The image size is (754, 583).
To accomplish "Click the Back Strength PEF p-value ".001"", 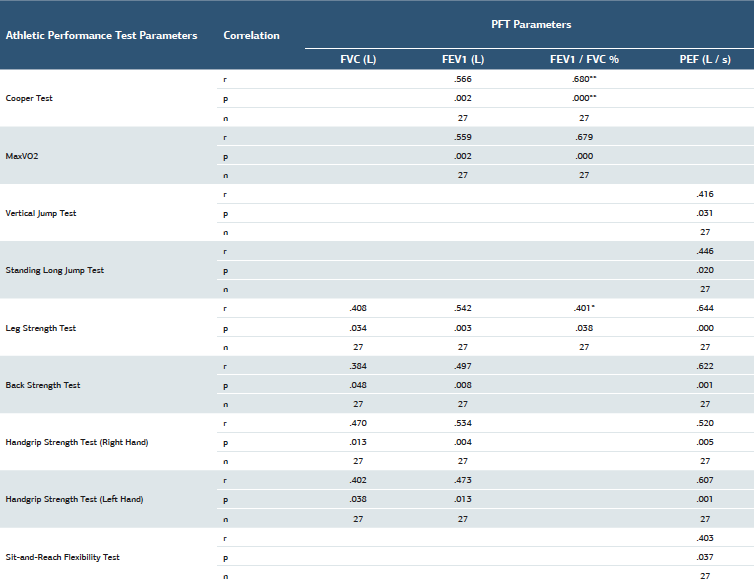I will [x=705, y=385].
